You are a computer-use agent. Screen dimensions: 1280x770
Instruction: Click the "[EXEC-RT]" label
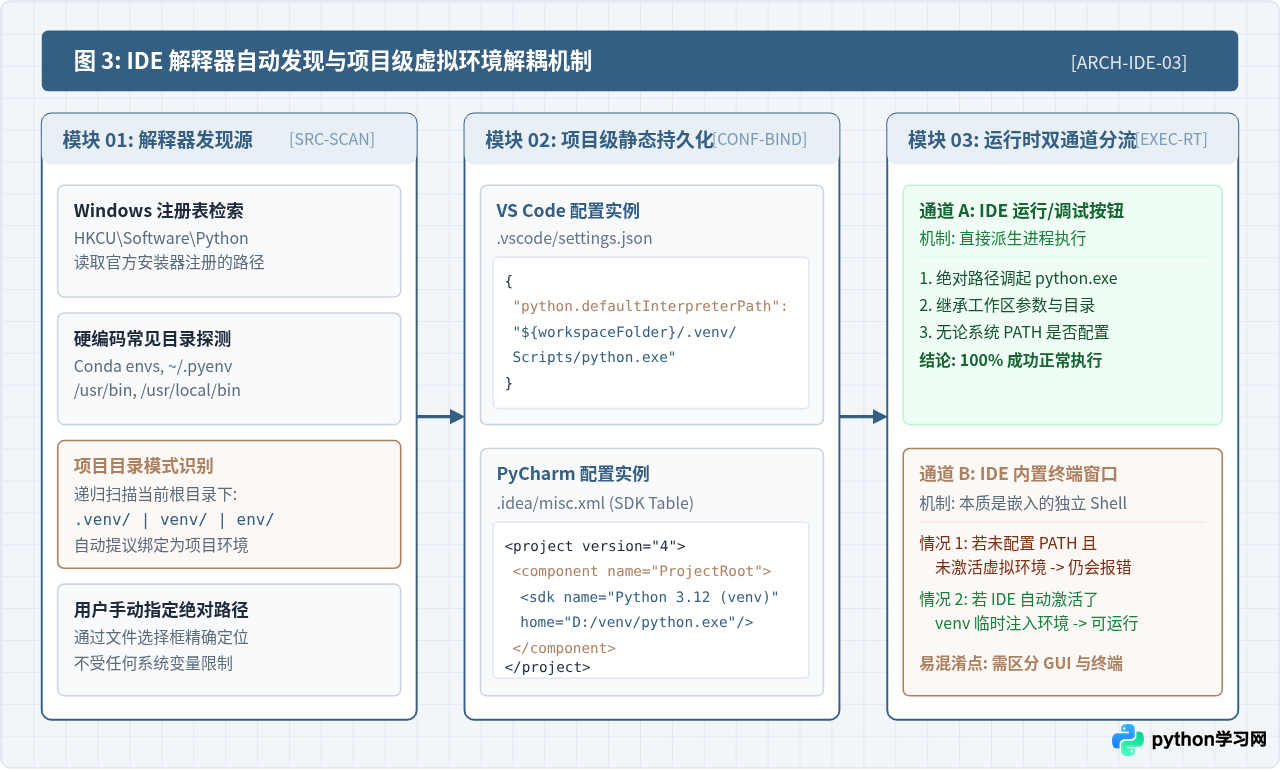pos(1172,140)
